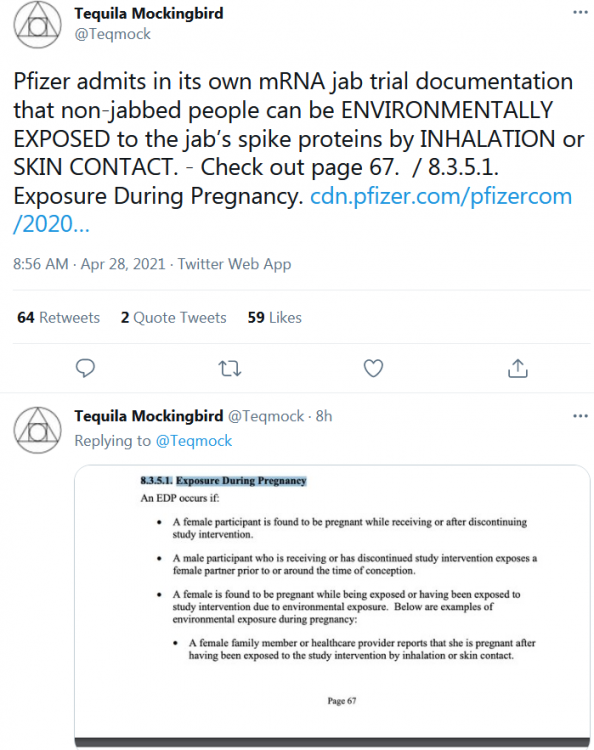Click the reply speech bubble icon

click(86, 368)
